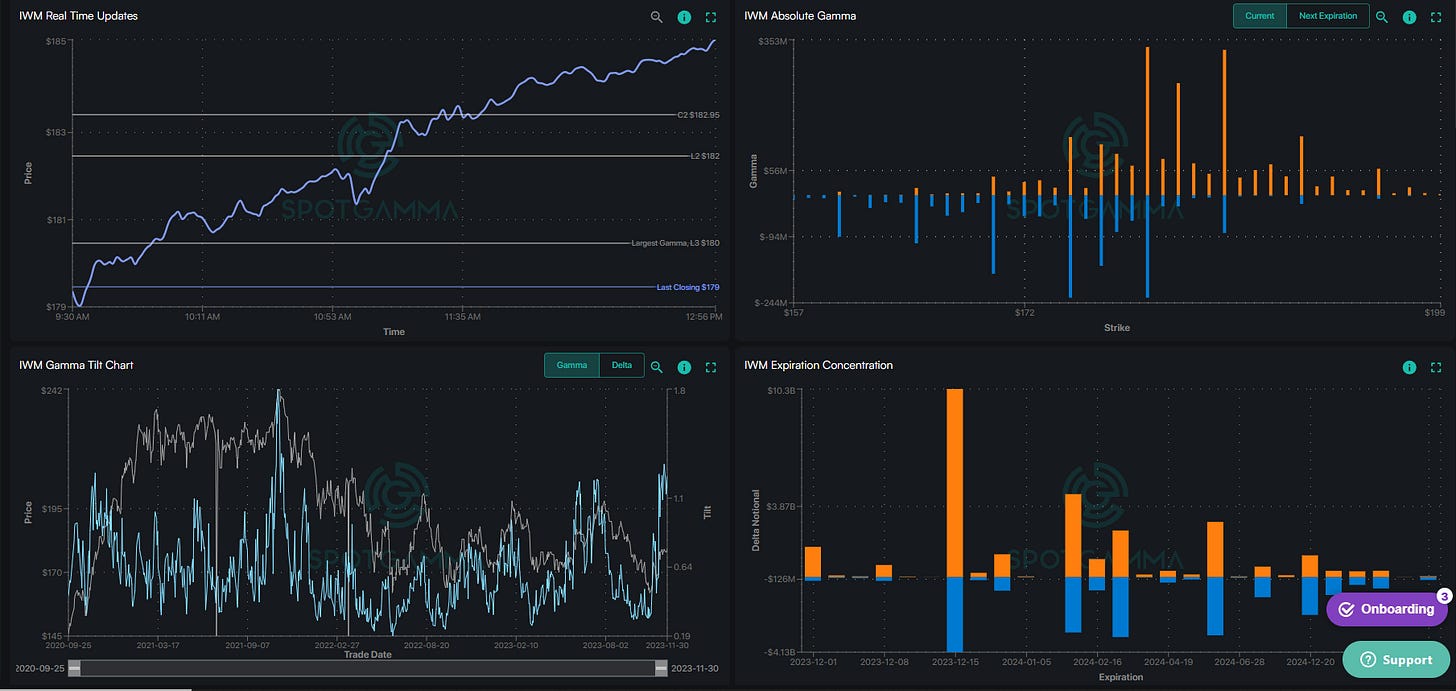Expand IWM Gamma Tilt Chart to fullscreen
The height and width of the screenshot is (691, 1456).
pyautogui.click(x=711, y=367)
